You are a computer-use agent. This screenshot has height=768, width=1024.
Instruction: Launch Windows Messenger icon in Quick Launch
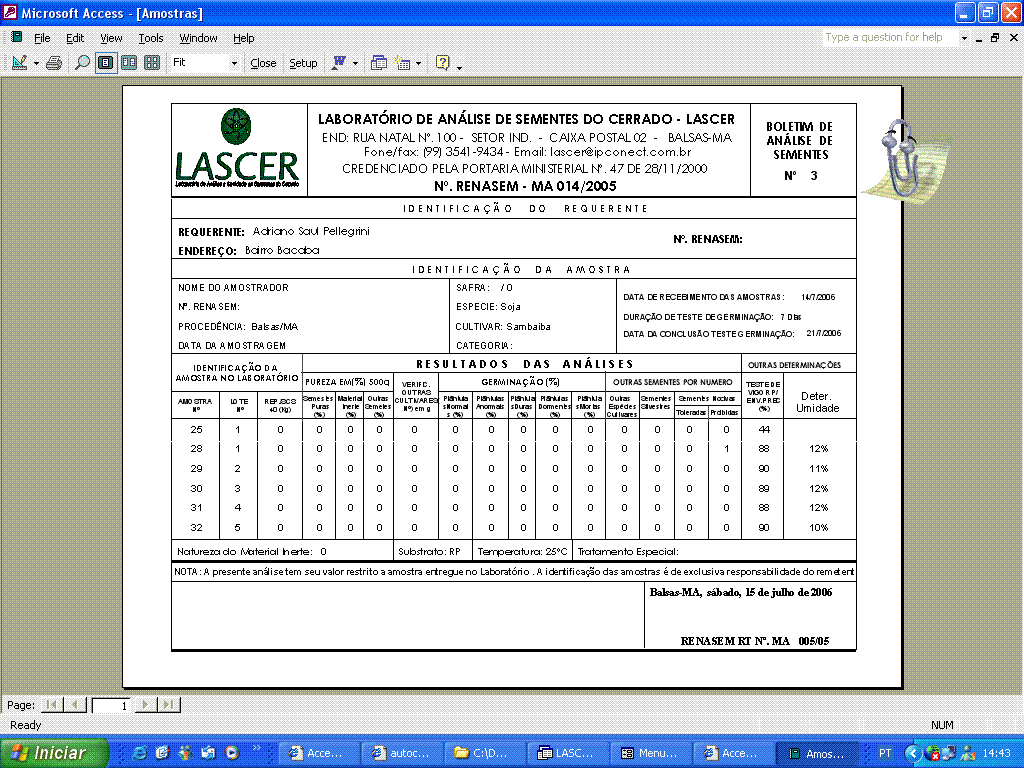(x=185, y=753)
